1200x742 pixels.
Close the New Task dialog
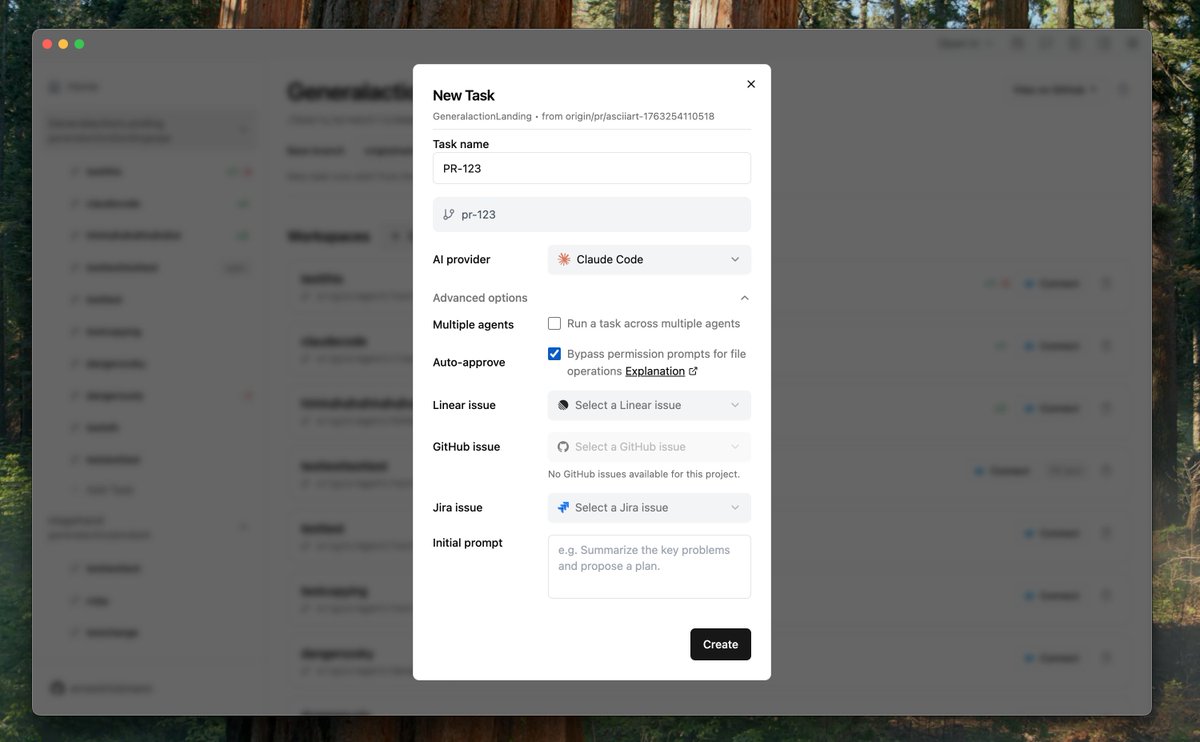point(751,84)
